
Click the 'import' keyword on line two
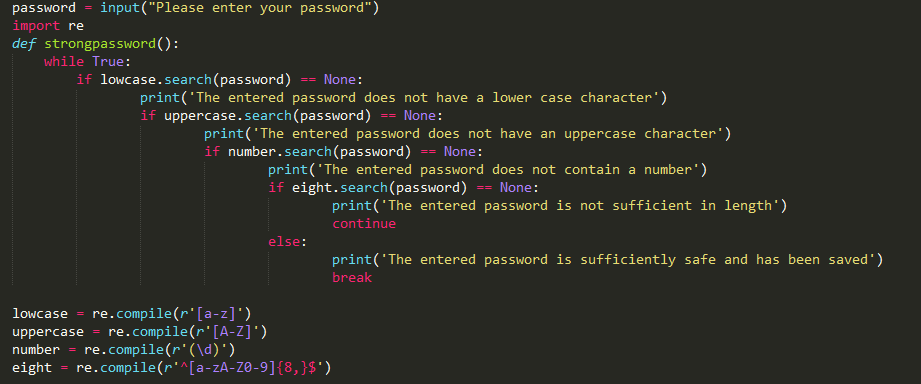(36, 26)
